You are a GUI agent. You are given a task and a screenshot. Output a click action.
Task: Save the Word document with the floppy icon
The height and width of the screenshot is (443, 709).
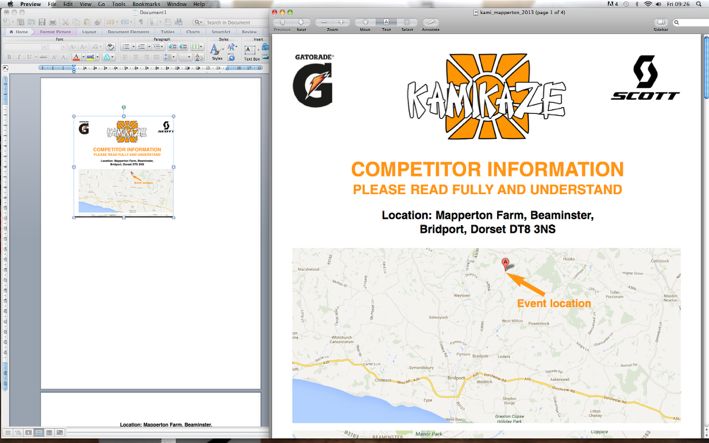[42, 22]
